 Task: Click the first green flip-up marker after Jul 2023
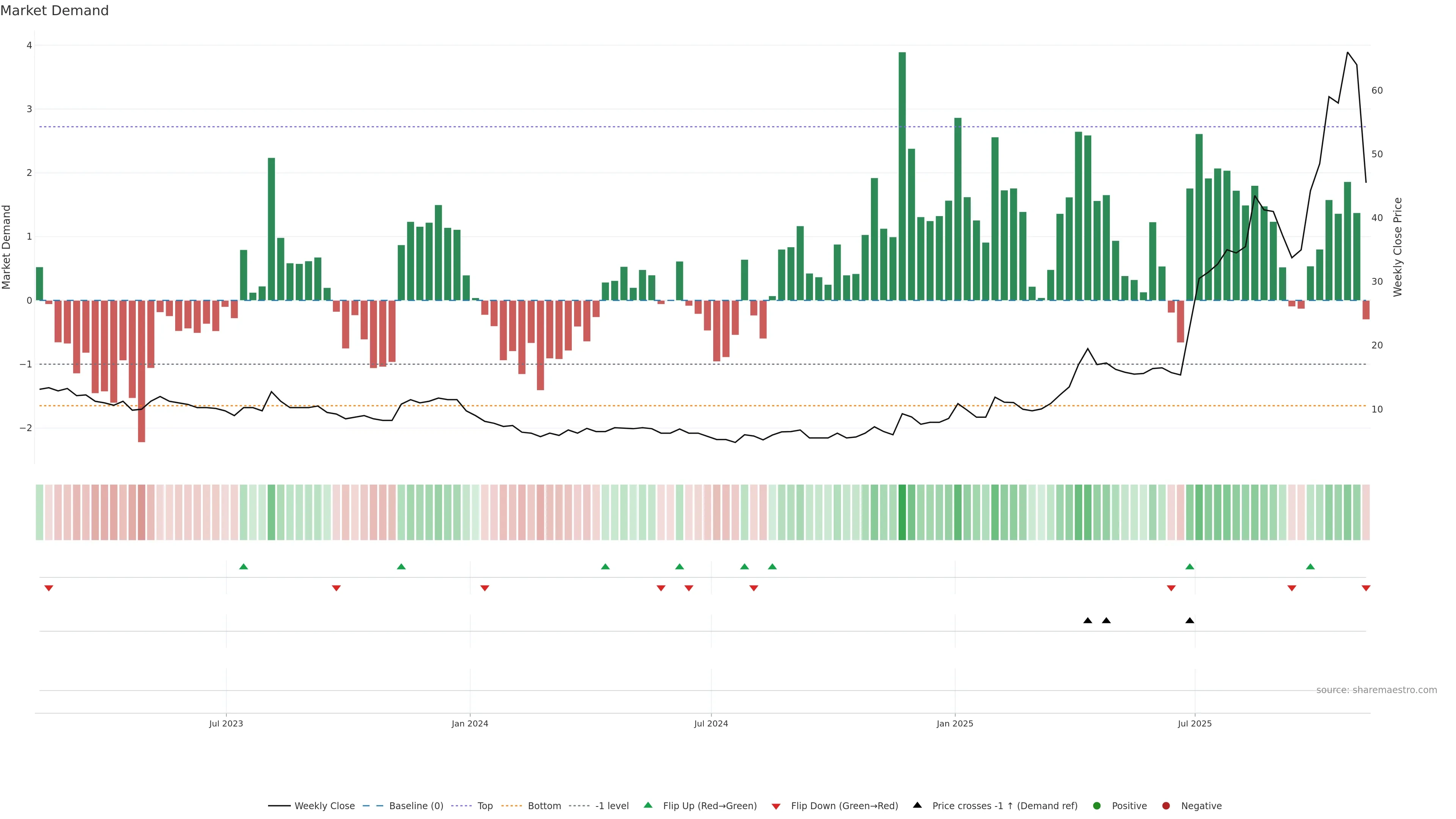(243, 566)
